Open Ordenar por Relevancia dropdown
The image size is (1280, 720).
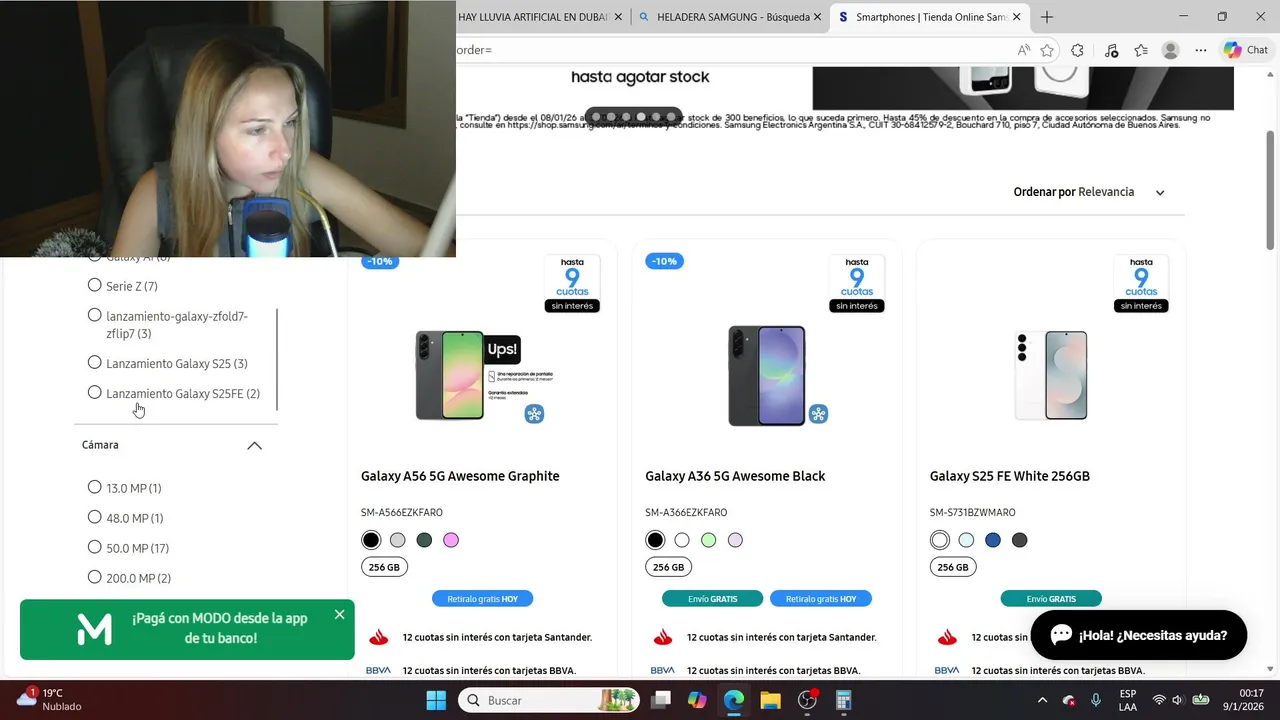click(1089, 192)
